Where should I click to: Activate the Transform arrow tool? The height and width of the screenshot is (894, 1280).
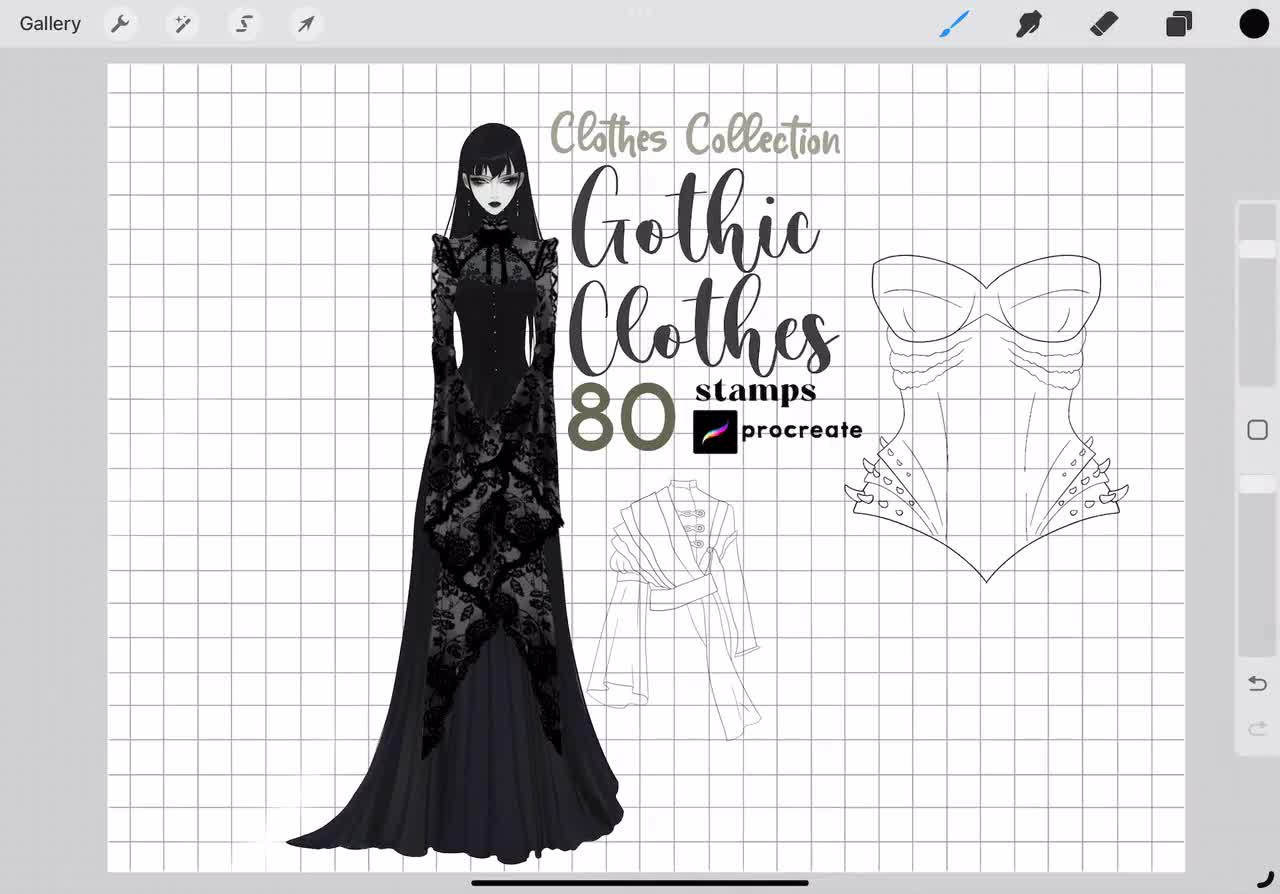tap(306, 24)
